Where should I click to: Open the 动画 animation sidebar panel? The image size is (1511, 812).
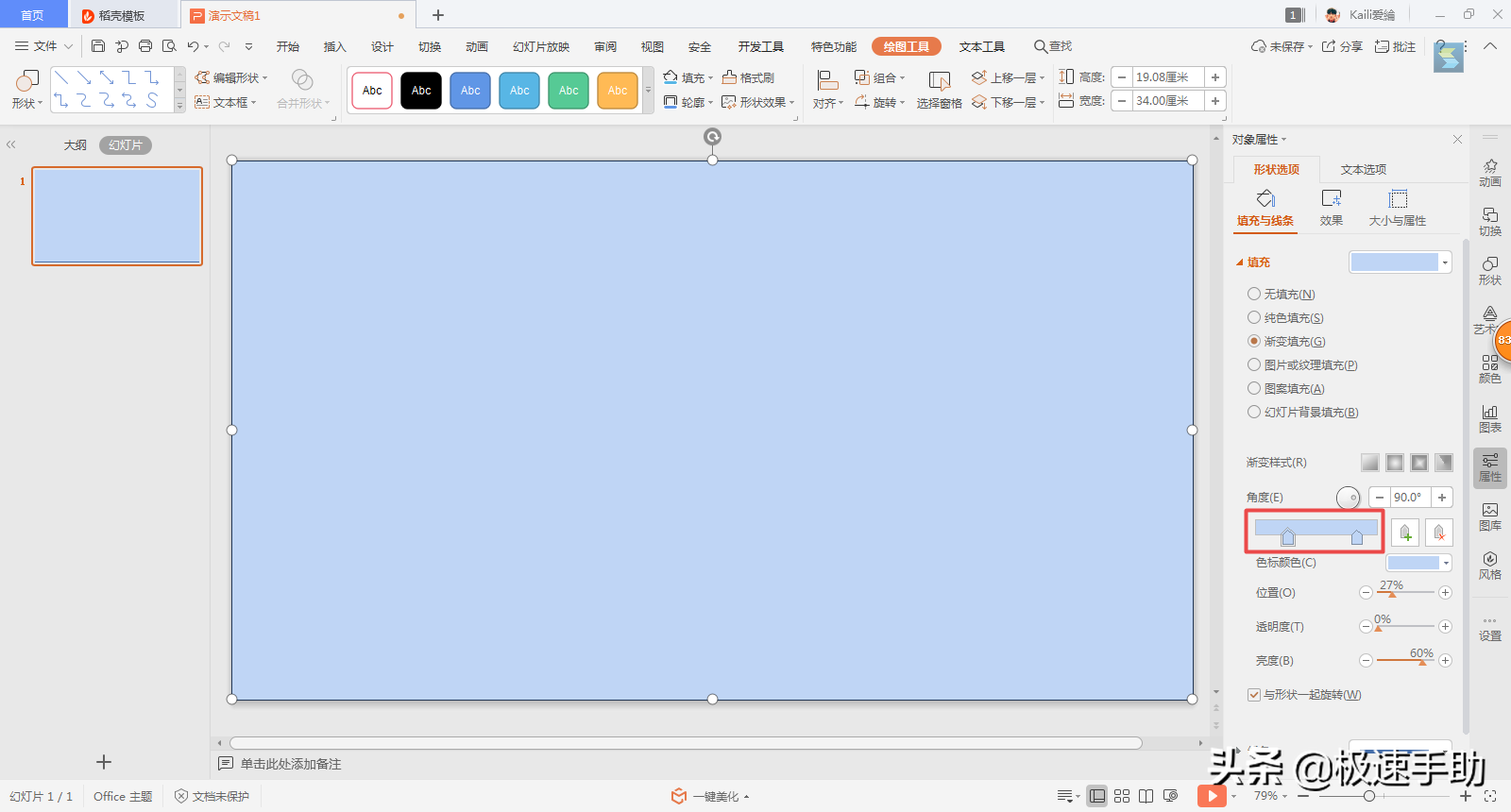[1489, 172]
